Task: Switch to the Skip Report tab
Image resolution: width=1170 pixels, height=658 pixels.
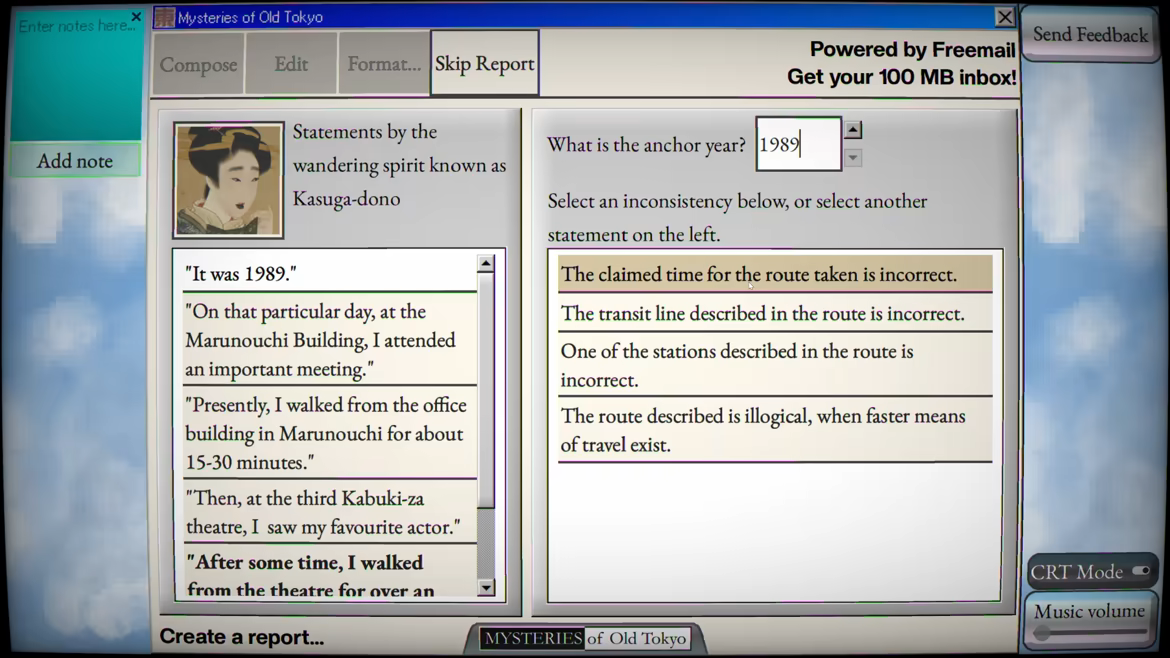Action: [485, 63]
